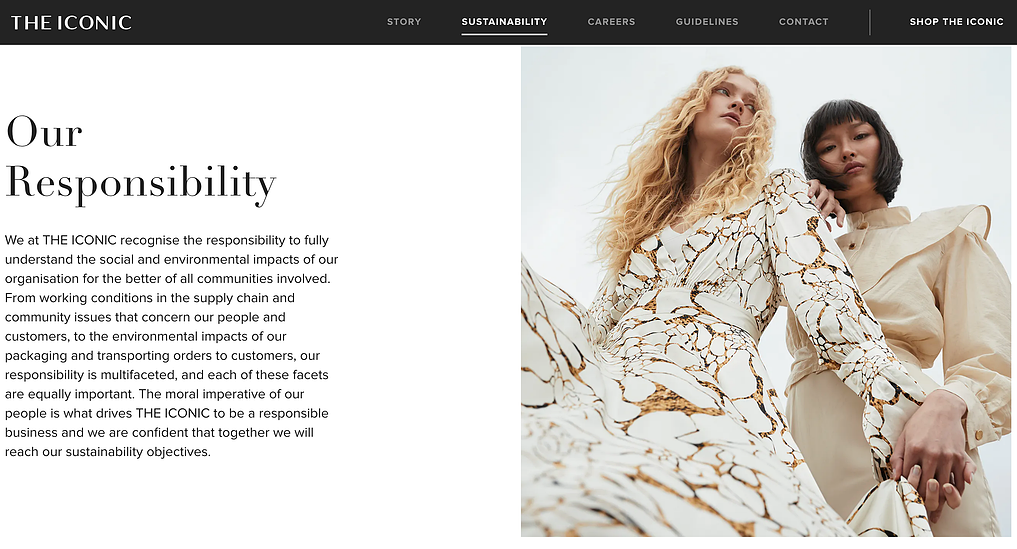Viewport: 1017px width, 549px height.
Task: Click the vertical divider before Shop link
Action: [869, 22]
